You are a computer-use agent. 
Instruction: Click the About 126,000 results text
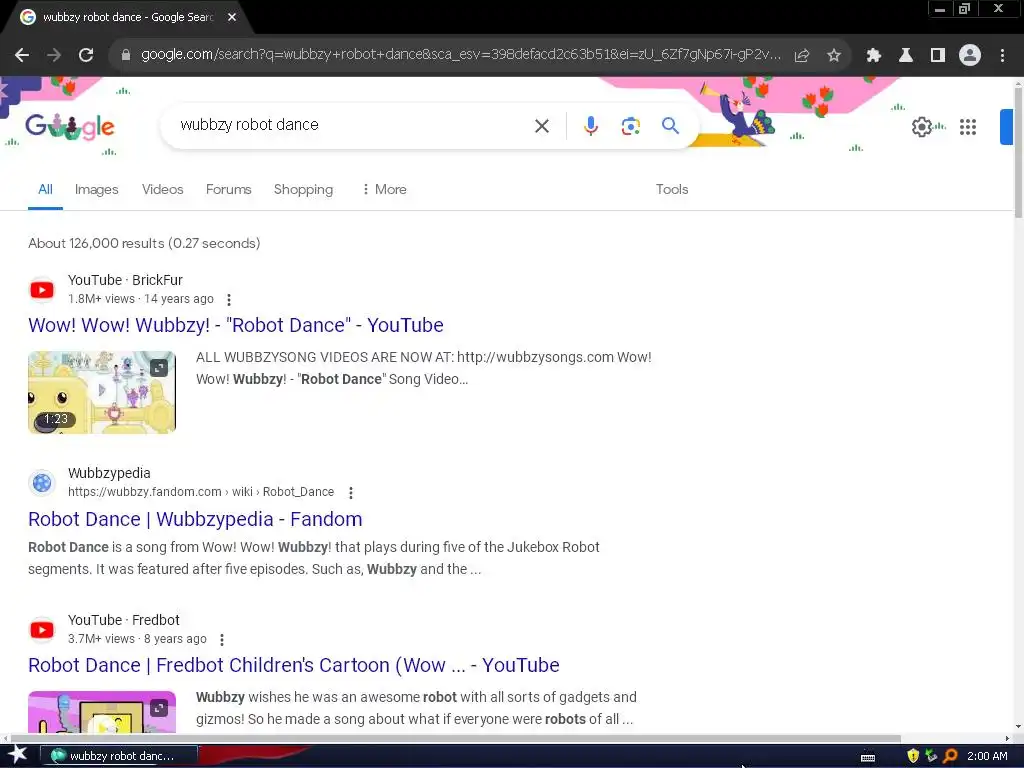(144, 243)
